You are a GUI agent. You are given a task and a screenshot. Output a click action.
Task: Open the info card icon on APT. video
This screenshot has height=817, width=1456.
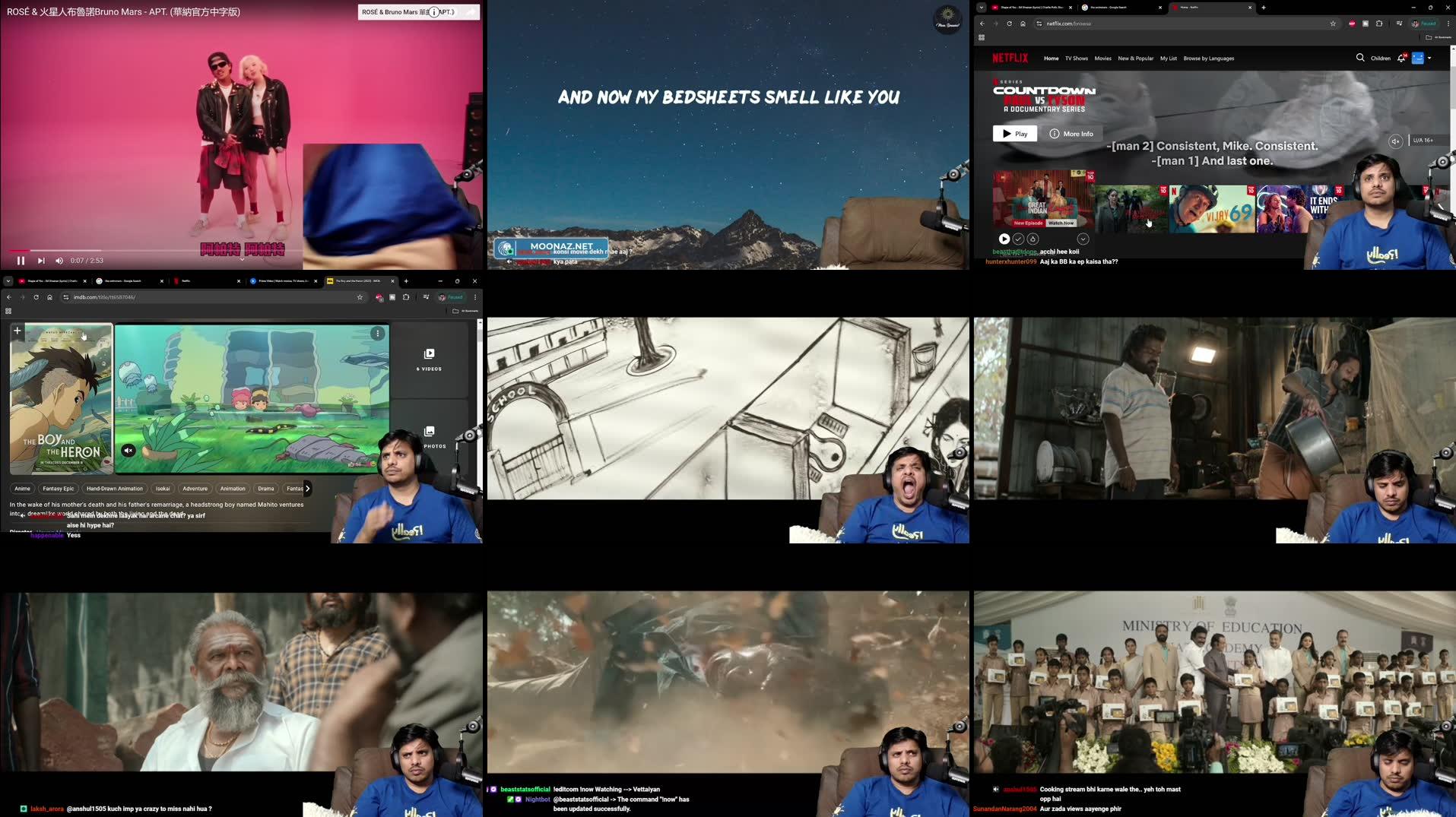(x=434, y=12)
